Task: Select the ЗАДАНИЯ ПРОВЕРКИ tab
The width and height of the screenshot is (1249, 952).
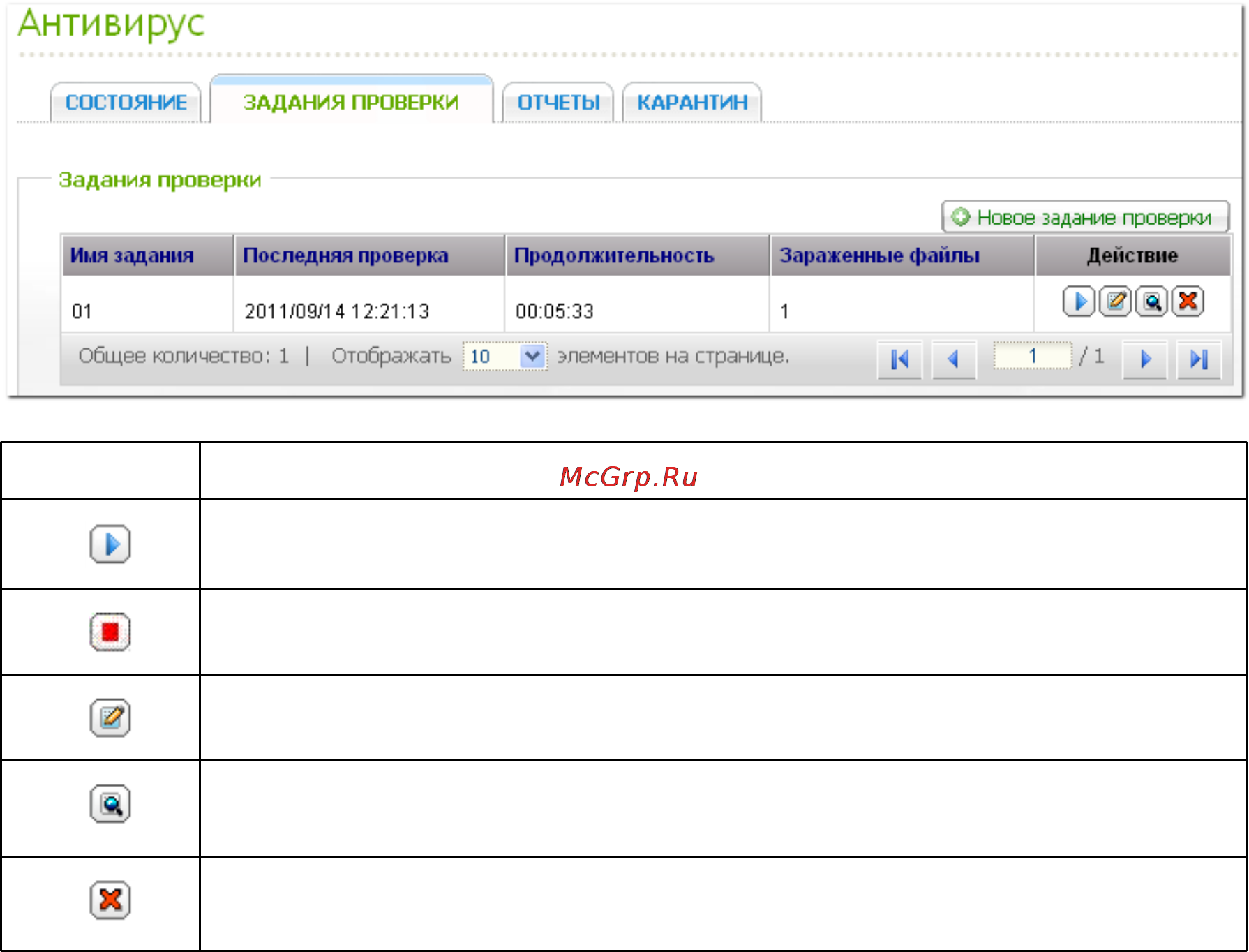Action: pos(351,99)
